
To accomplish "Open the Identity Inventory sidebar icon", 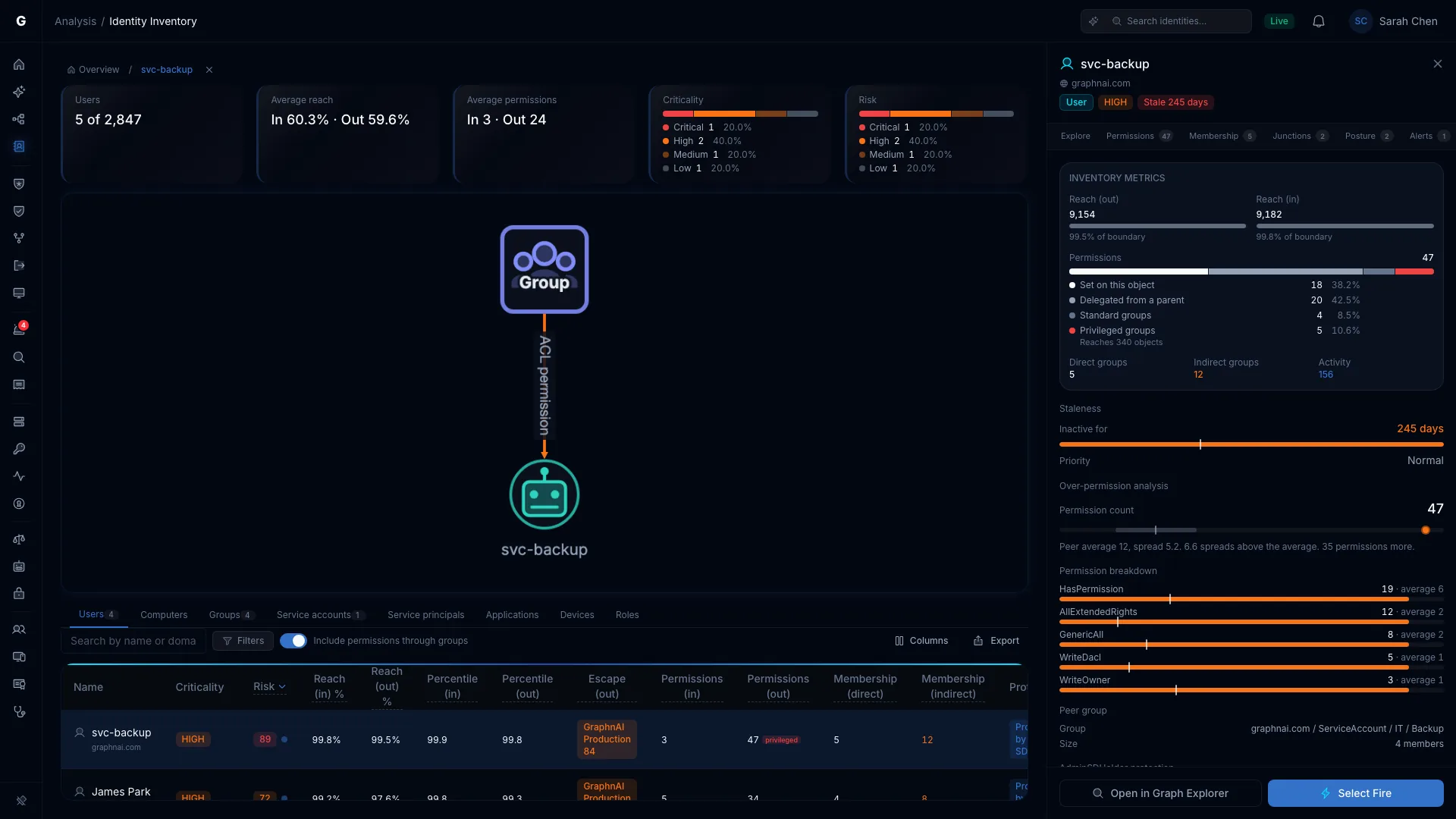I will point(19,146).
